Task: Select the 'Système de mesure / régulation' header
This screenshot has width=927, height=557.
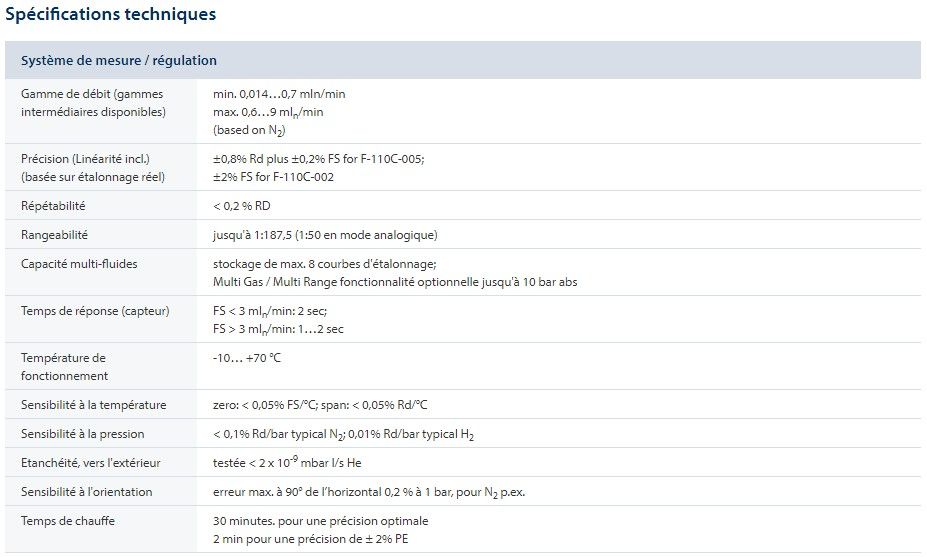Action: pyautogui.click(x=119, y=60)
